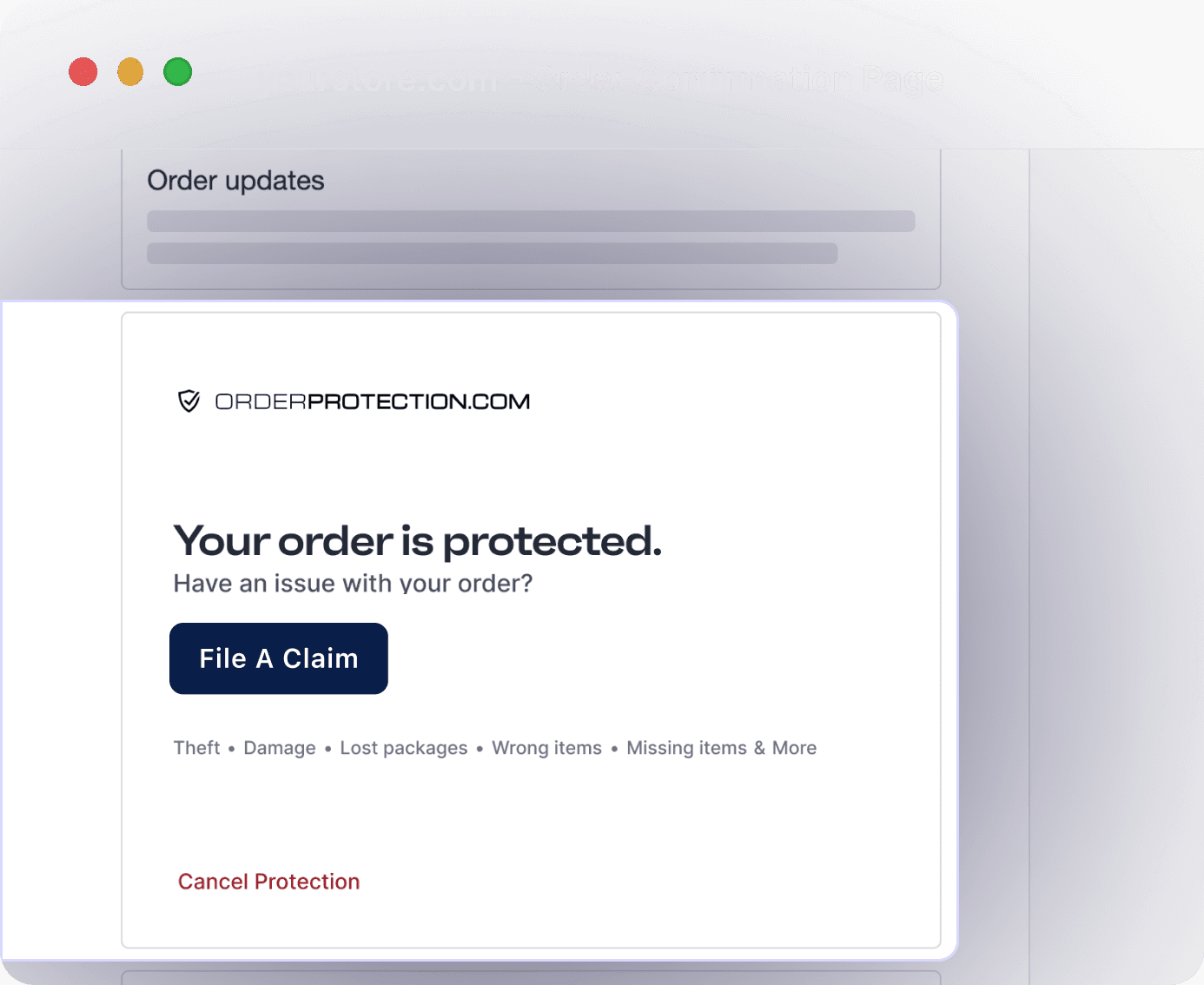Open the protection details card

click(530, 630)
